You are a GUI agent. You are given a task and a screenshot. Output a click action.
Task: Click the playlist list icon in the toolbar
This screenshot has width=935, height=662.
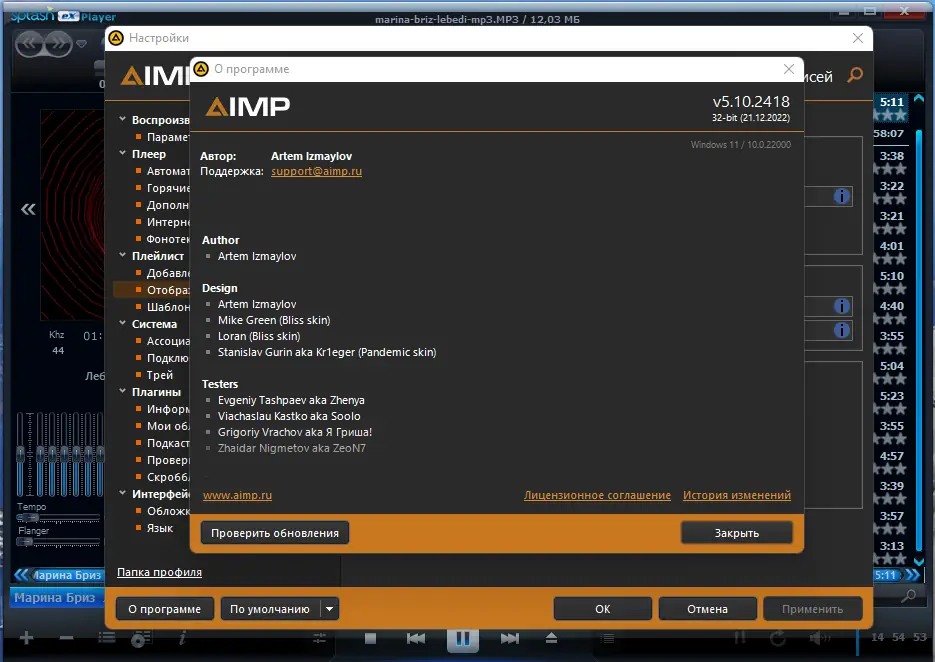(106, 638)
